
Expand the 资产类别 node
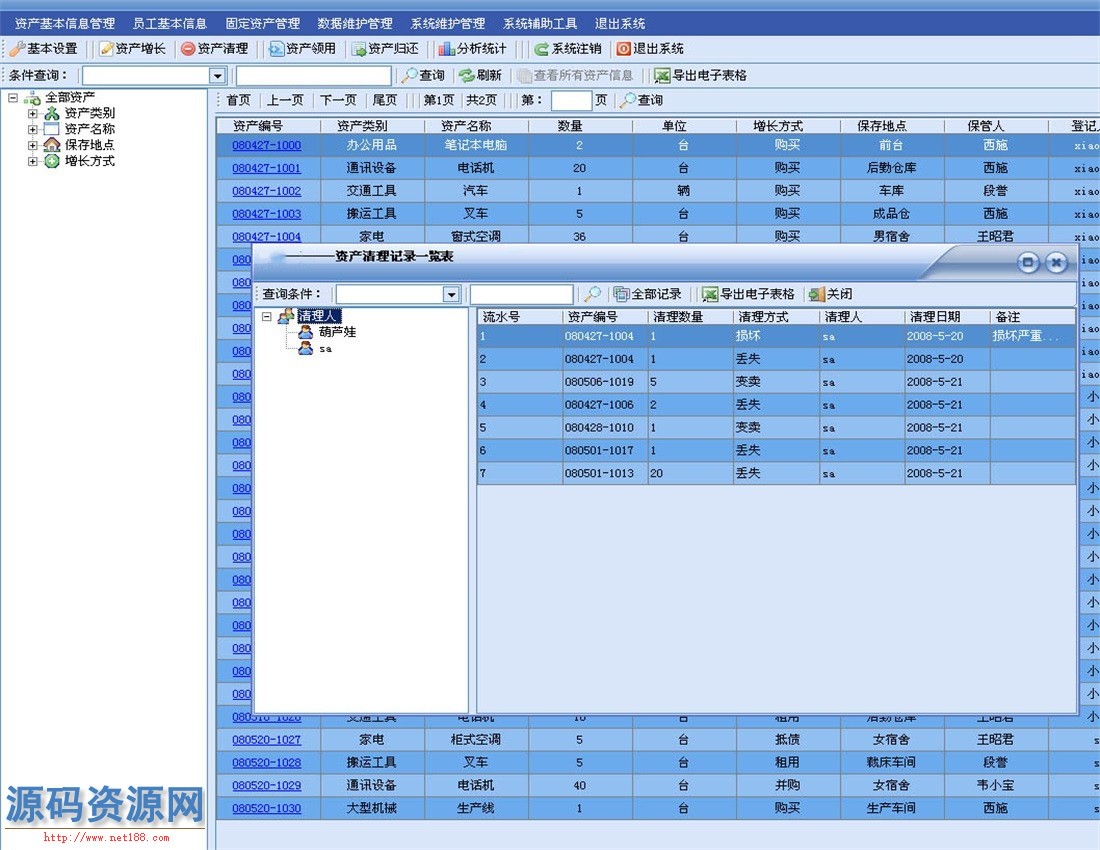click(32, 113)
